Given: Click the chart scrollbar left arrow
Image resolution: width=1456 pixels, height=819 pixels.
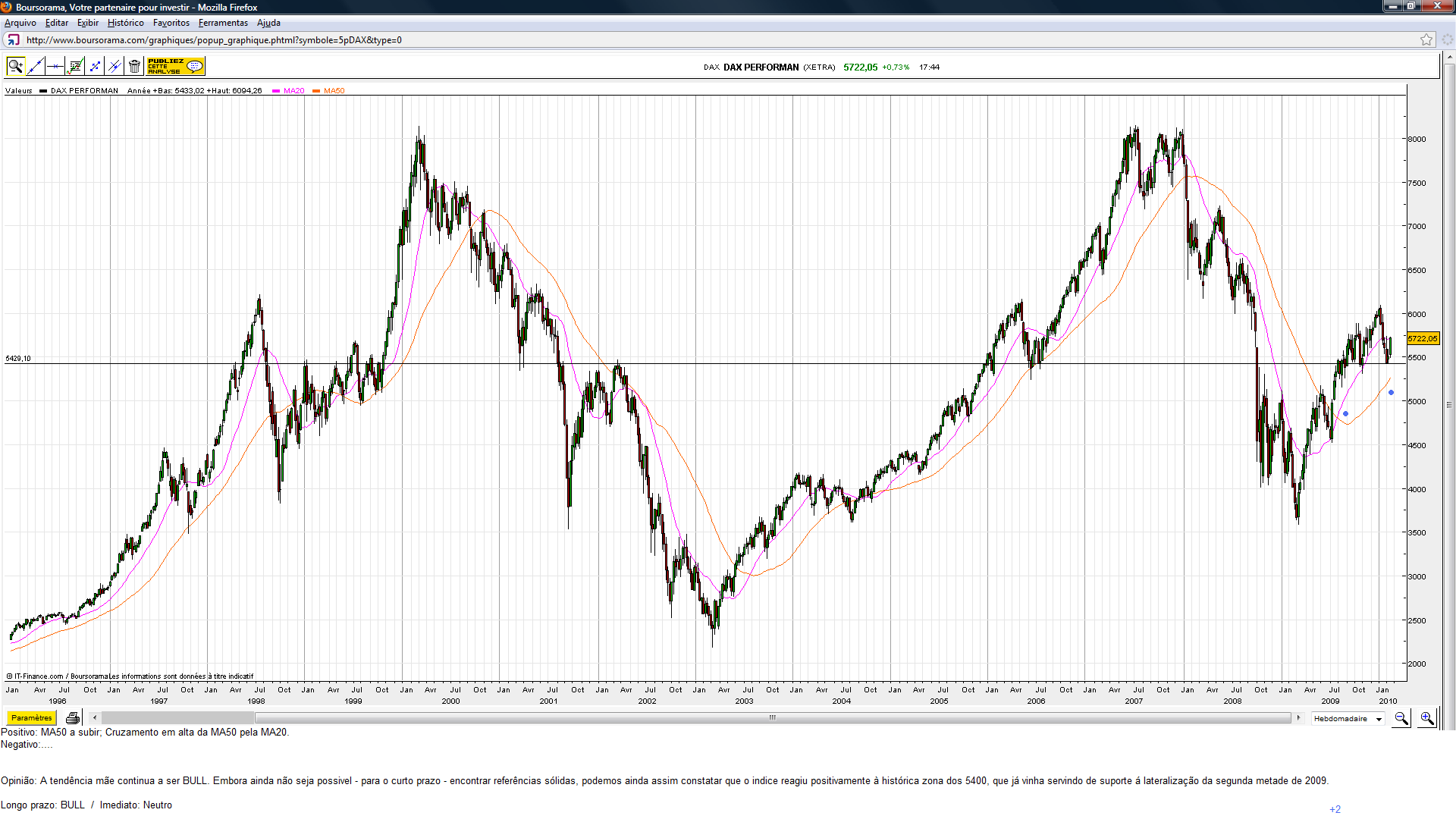Looking at the screenshot, I should tap(95, 717).
